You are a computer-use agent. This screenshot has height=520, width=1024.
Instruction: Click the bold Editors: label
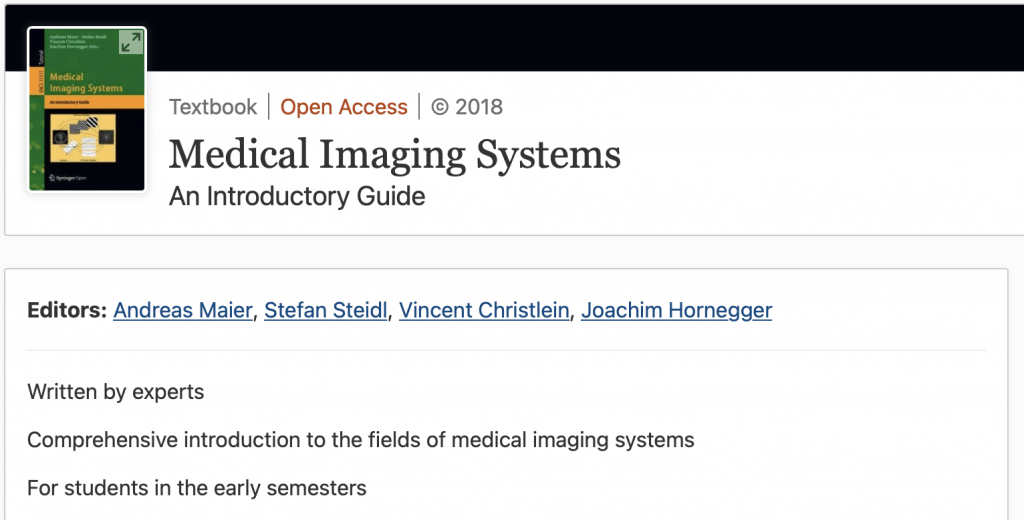(x=67, y=310)
